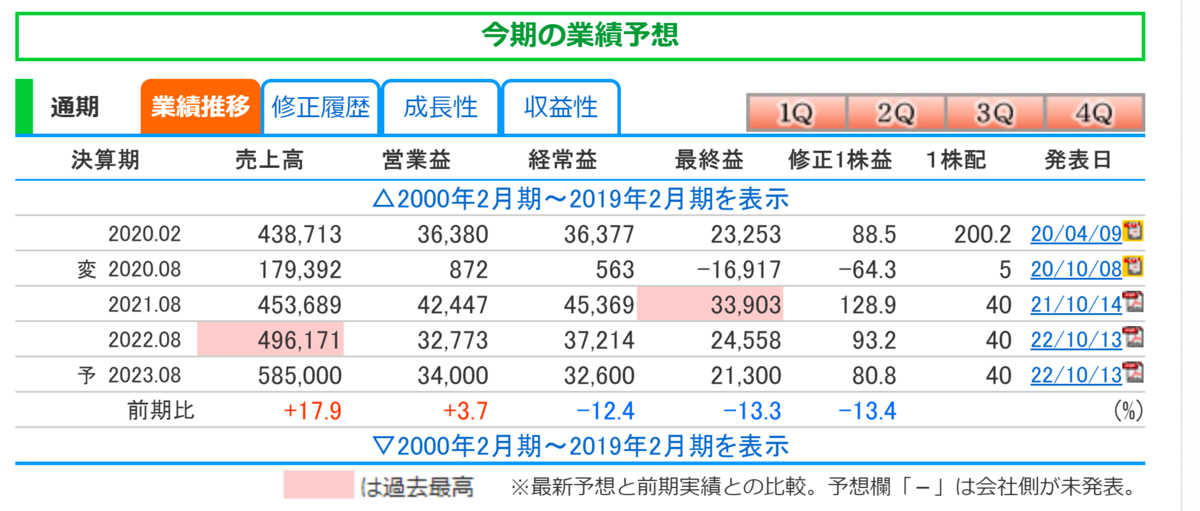
Task: Click the 42,447 operating profit value
Action: pos(454,305)
